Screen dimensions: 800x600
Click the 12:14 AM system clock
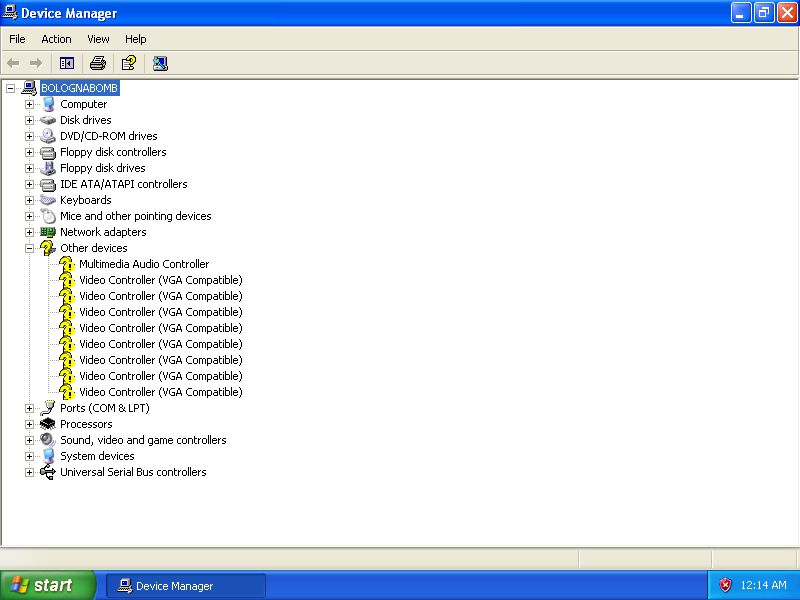(763, 585)
